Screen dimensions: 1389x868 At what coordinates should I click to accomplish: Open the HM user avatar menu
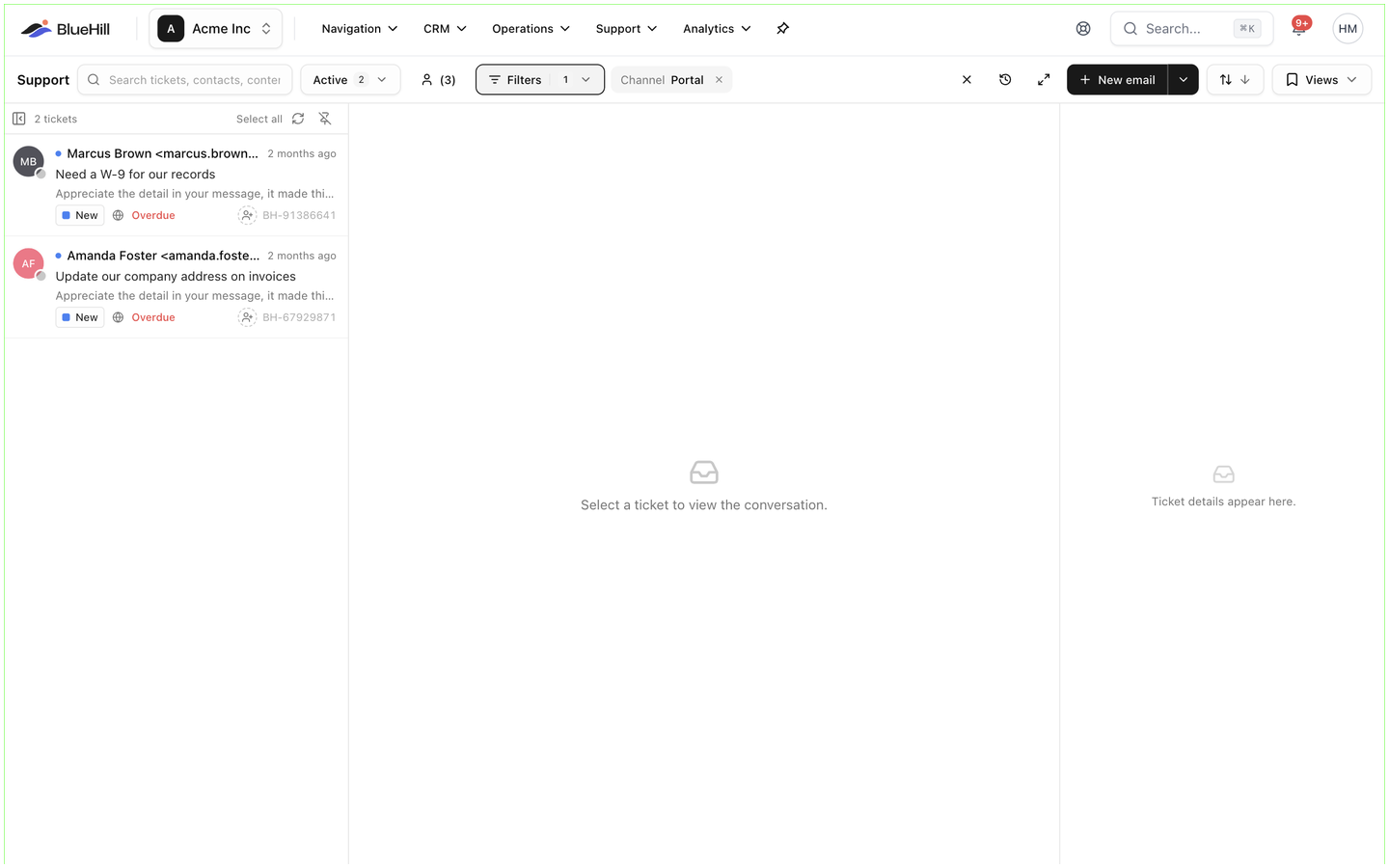[1348, 29]
